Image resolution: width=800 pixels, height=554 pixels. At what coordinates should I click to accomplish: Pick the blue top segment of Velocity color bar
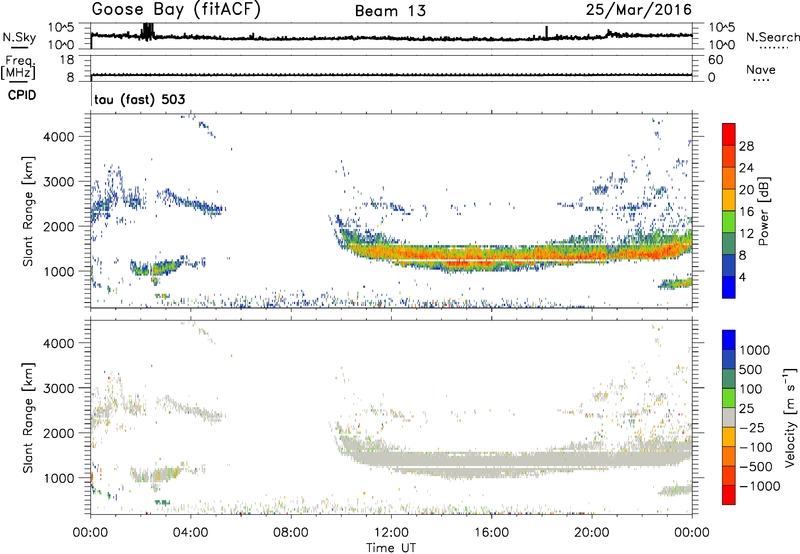click(729, 340)
